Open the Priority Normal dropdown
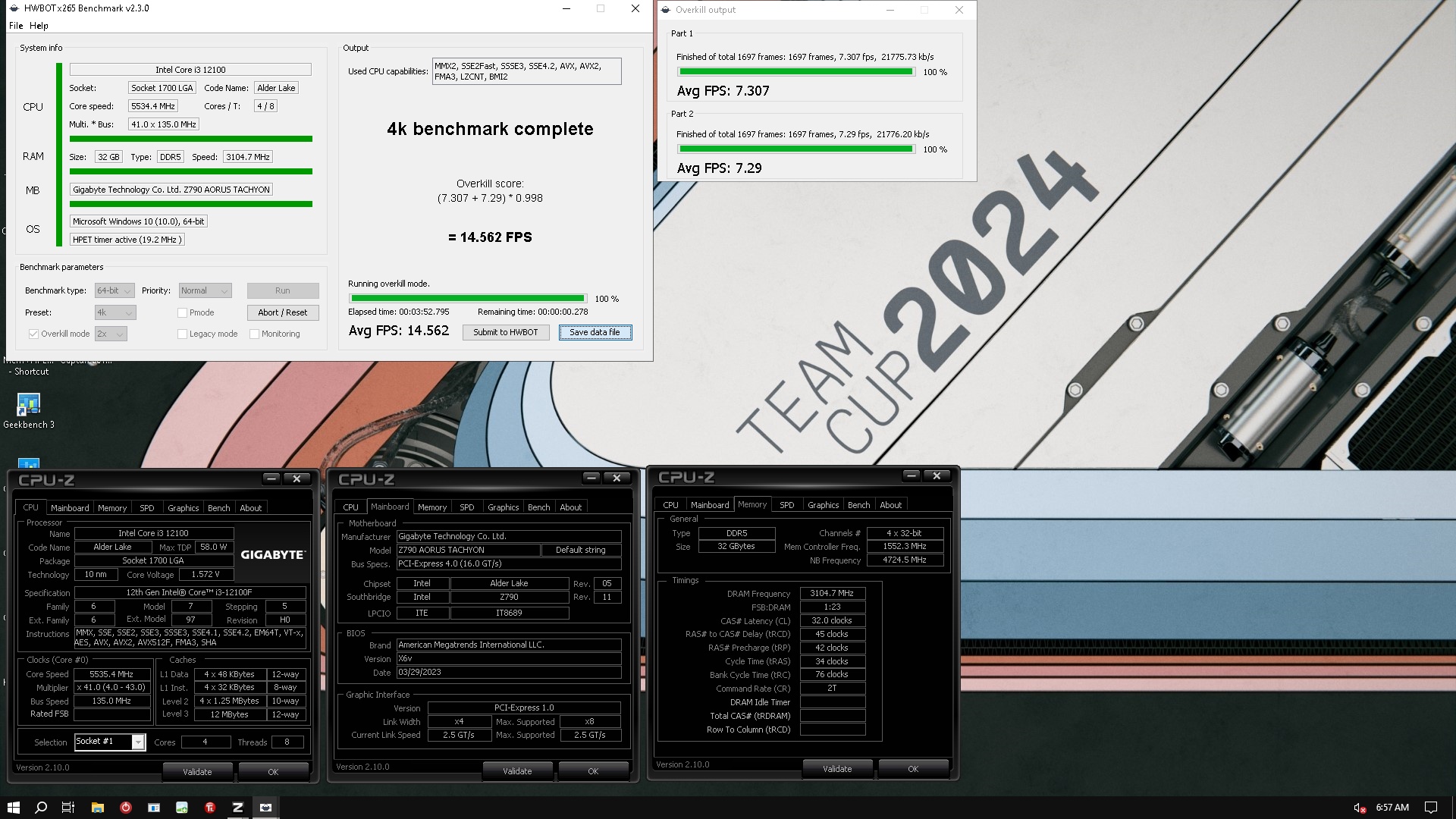Viewport: 1456px width, 819px height. click(205, 290)
